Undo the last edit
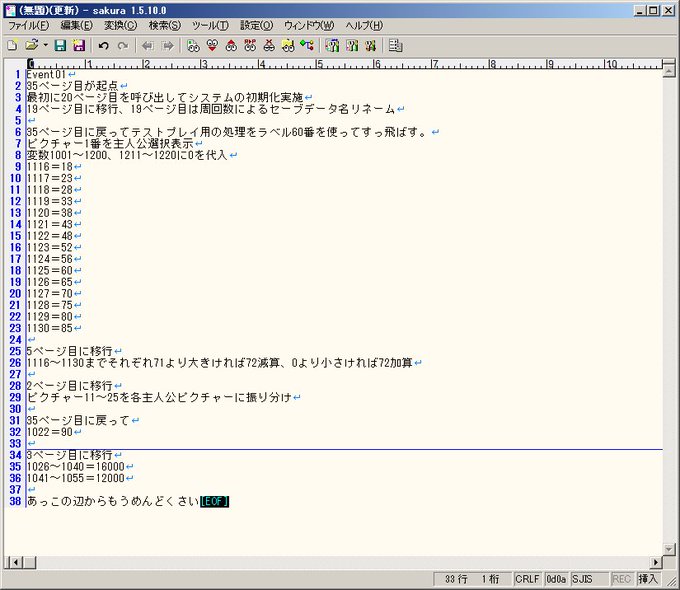Viewport: 680px width, 590px height. click(103, 45)
